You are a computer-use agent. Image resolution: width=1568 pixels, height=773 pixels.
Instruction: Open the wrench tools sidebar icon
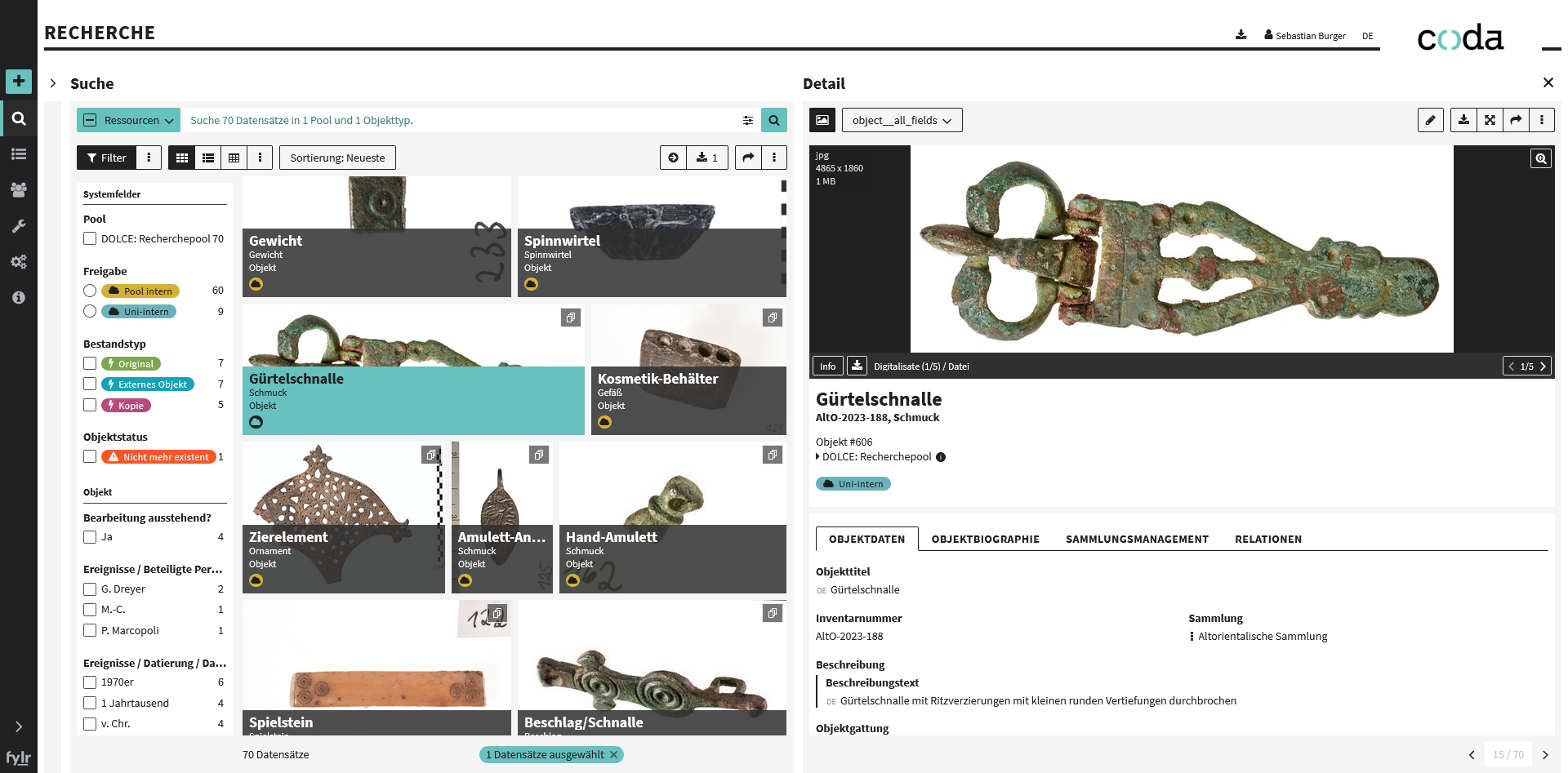18,226
